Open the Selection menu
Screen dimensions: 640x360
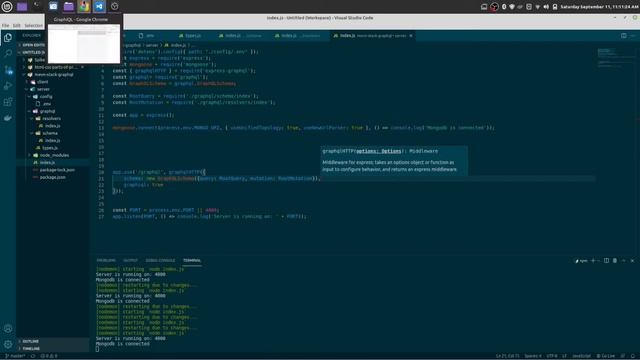coord(33,26)
